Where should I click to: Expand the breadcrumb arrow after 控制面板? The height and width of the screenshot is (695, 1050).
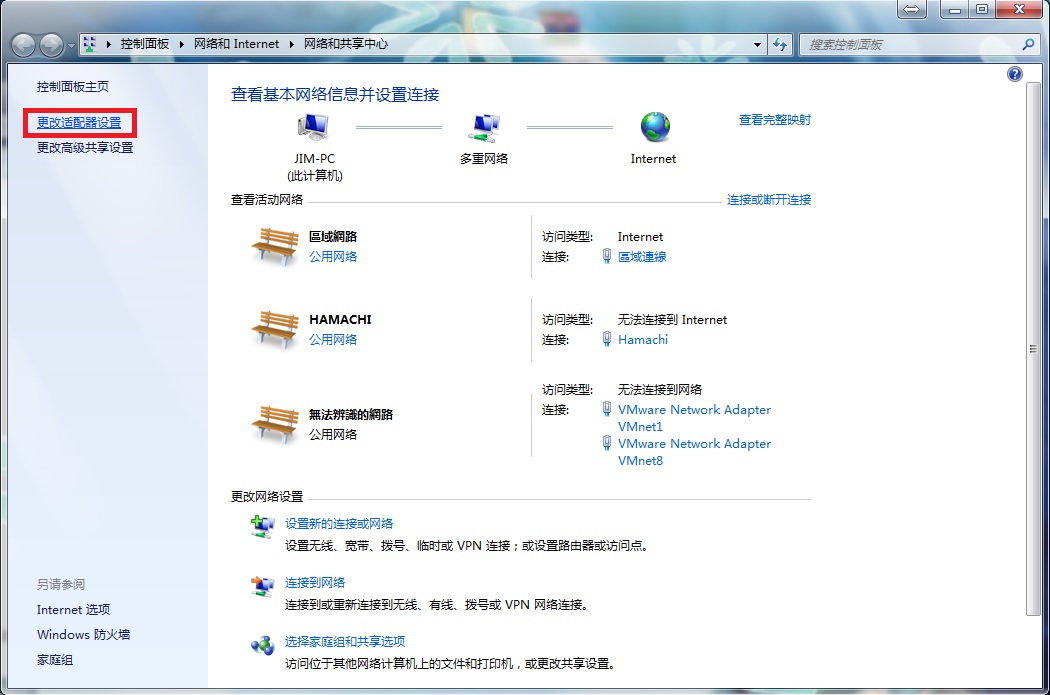coord(182,45)
